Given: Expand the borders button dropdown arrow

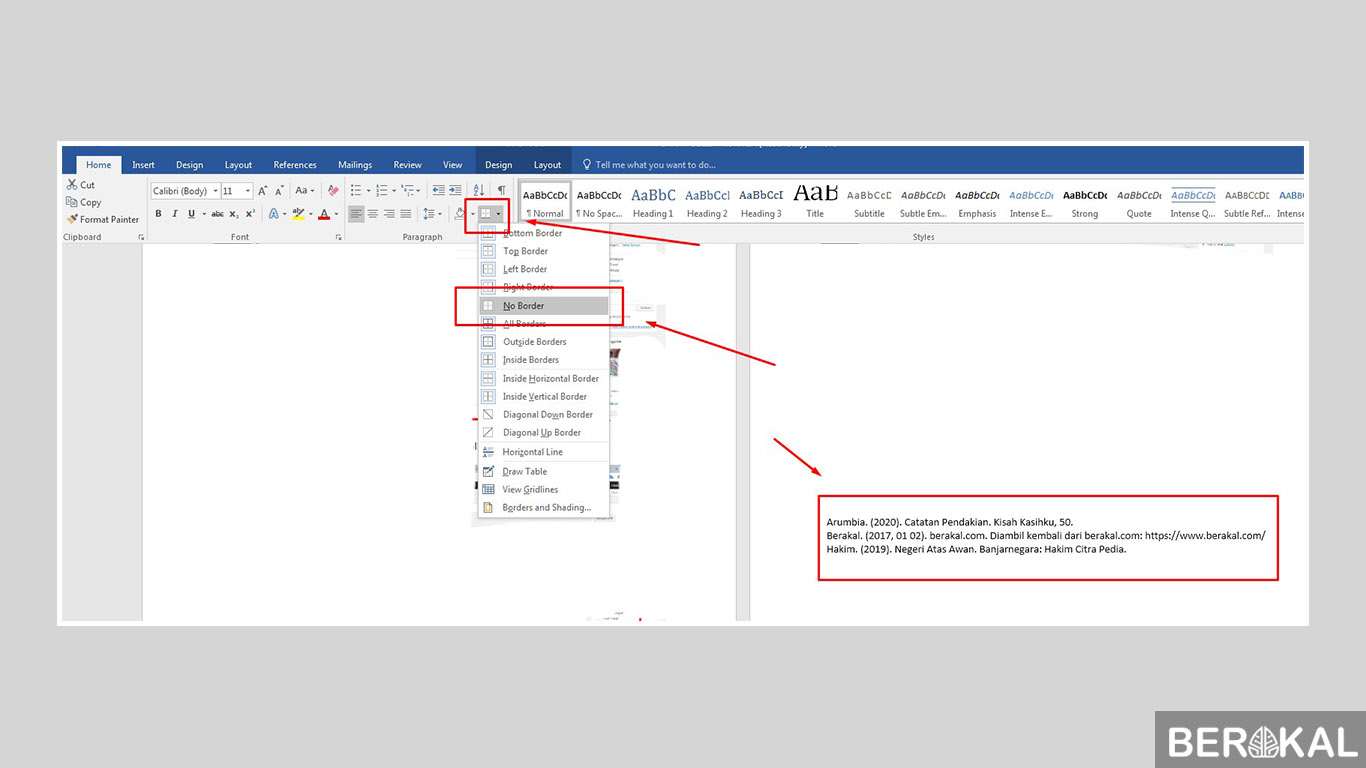Looking at the screenshot, I should click(498, 214).
